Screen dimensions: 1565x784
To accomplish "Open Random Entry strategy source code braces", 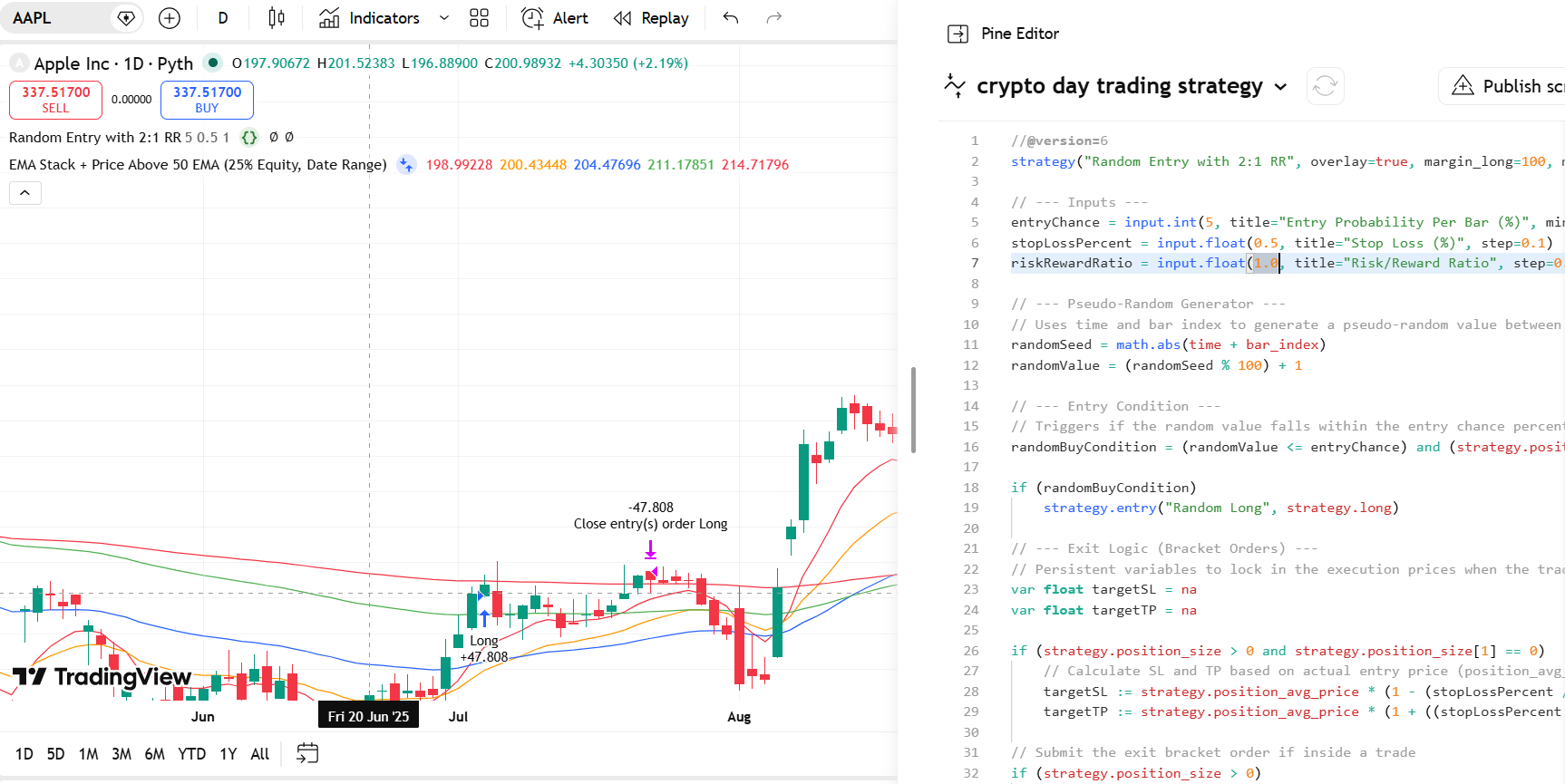I will coord(249,138).
